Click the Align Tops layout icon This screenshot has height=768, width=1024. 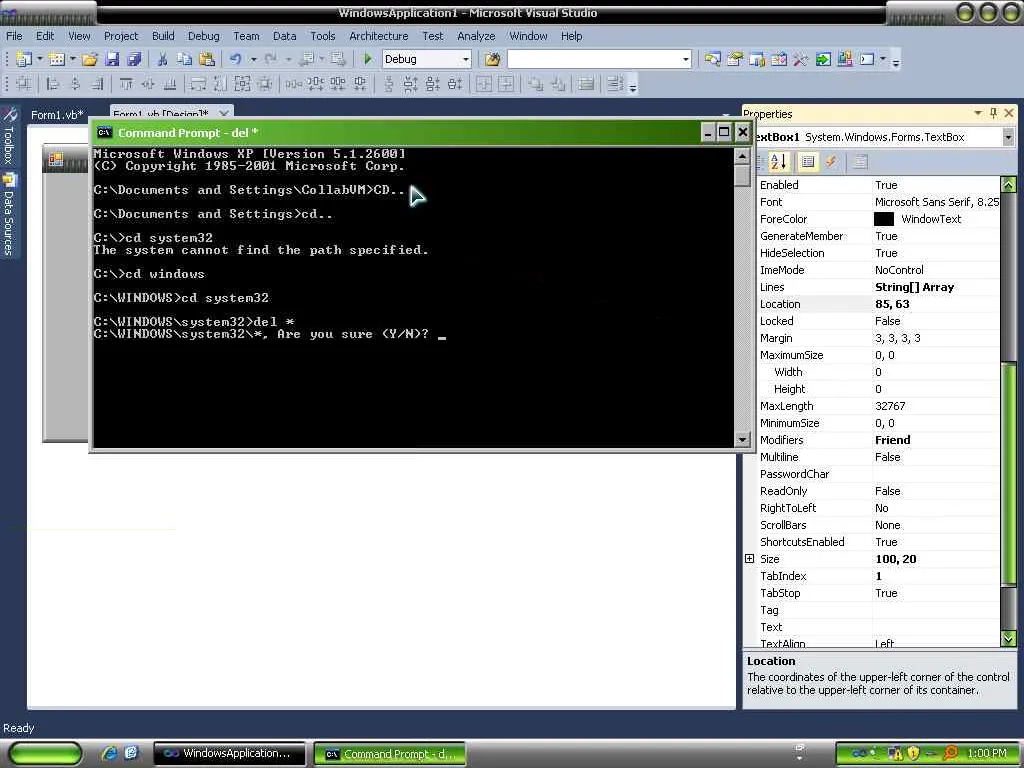tap(126, 84)
